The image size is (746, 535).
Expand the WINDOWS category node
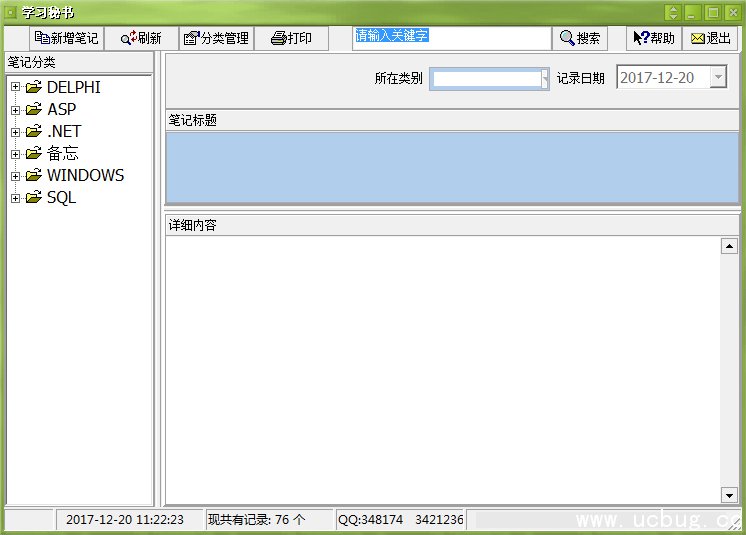click(x=15, y=175)
